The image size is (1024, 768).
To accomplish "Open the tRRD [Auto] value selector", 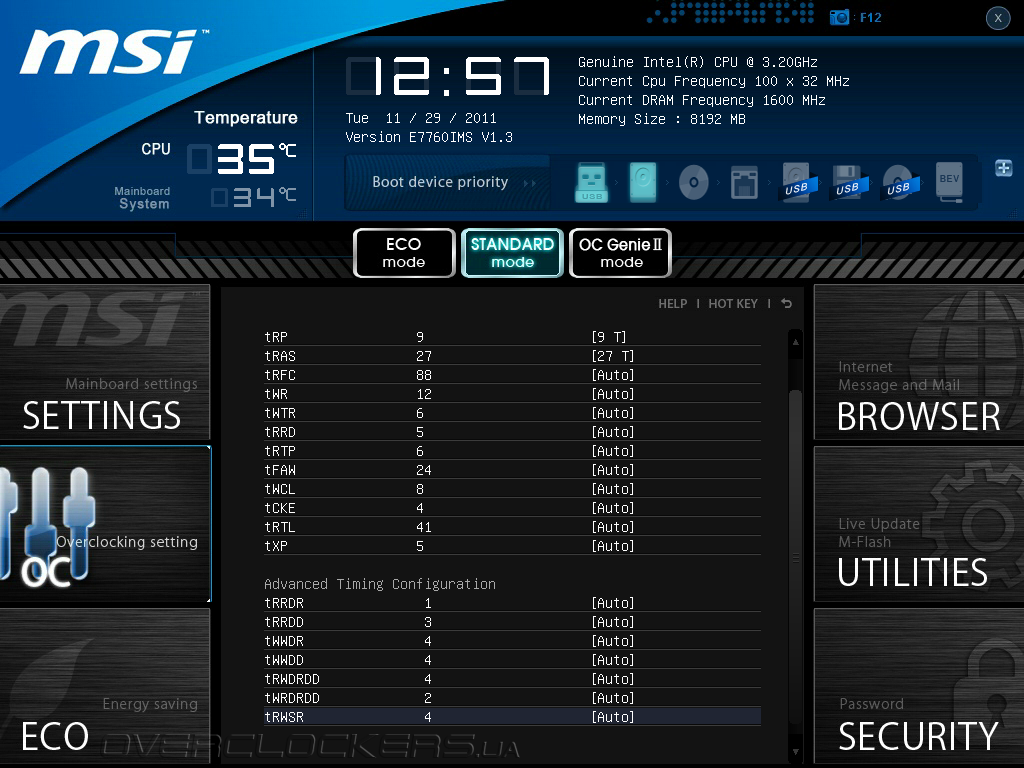I will [x=613, y=432].
